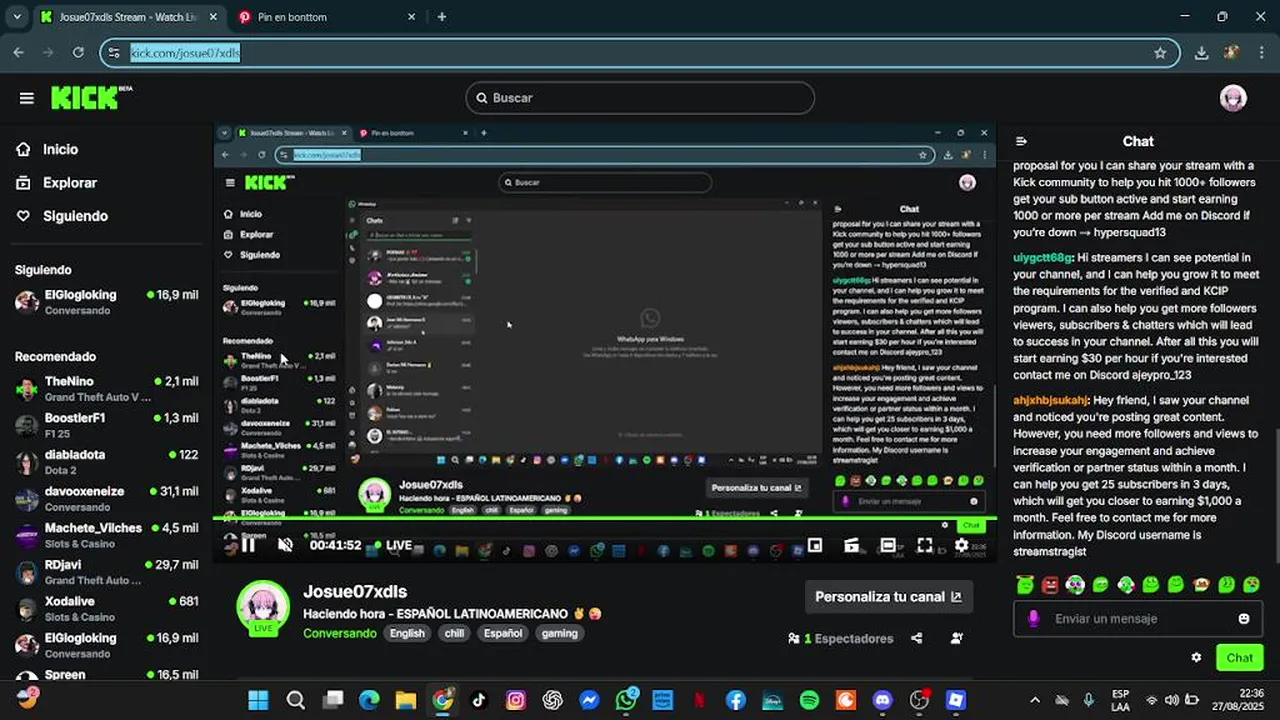Go back in browser history
The image size is (1280, 720).
pos(19,53)
